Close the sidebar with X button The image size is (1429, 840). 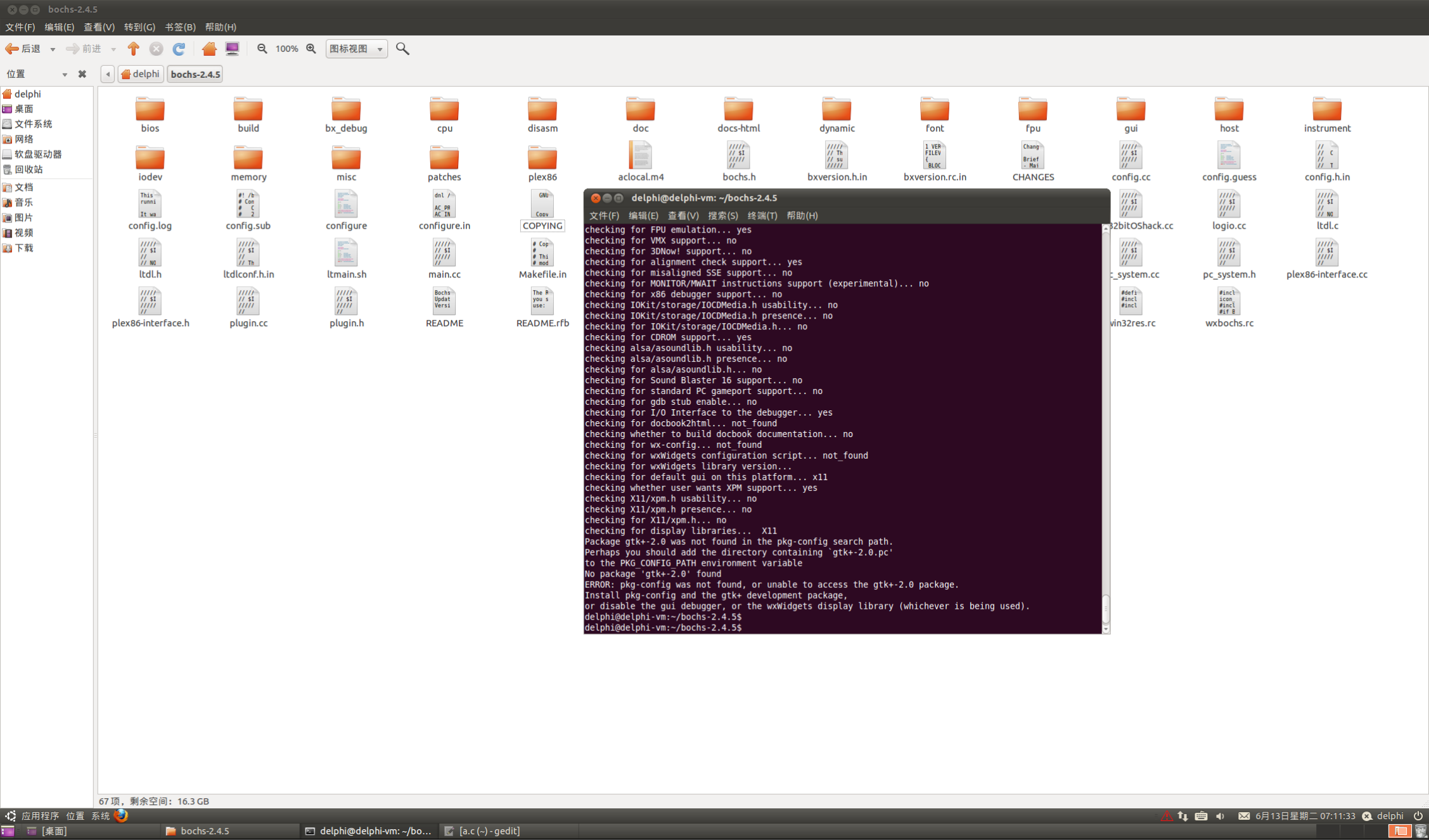(82, 74)
